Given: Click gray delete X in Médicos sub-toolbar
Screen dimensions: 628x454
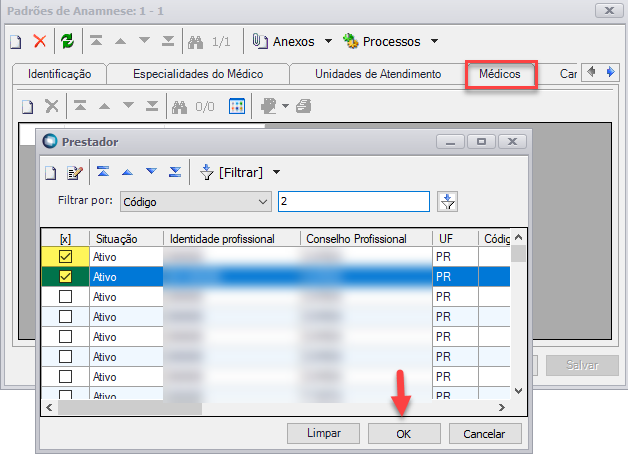Looking at the screenshot, I should [x=52, y=106].
